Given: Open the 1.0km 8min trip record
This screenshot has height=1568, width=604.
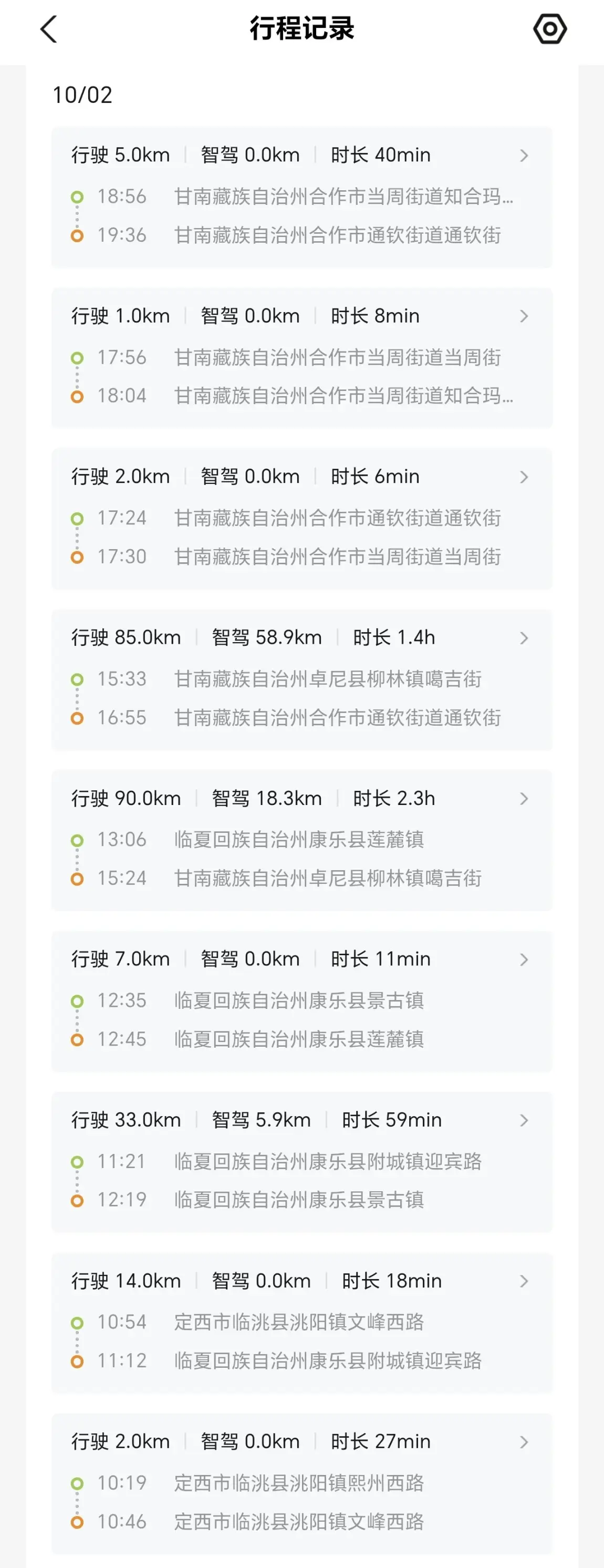Looking at the screenshot, I should [x=301, y=357].
